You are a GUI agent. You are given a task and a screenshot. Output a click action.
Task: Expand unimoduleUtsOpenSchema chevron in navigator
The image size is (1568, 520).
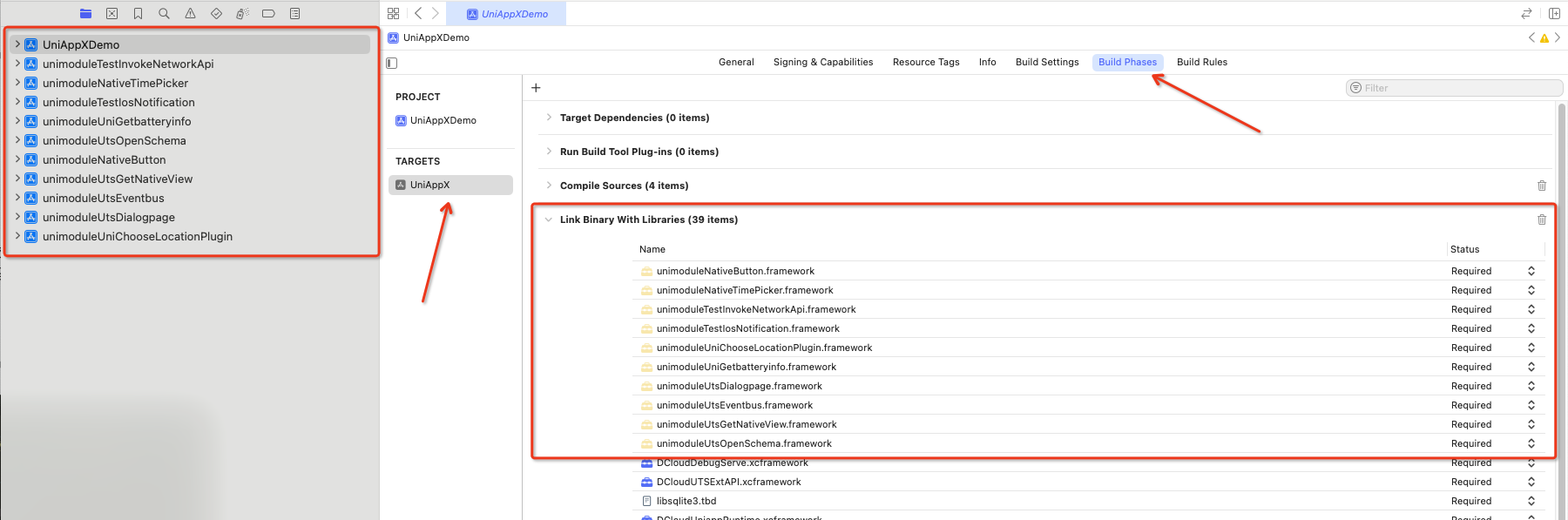pos(17,140)
